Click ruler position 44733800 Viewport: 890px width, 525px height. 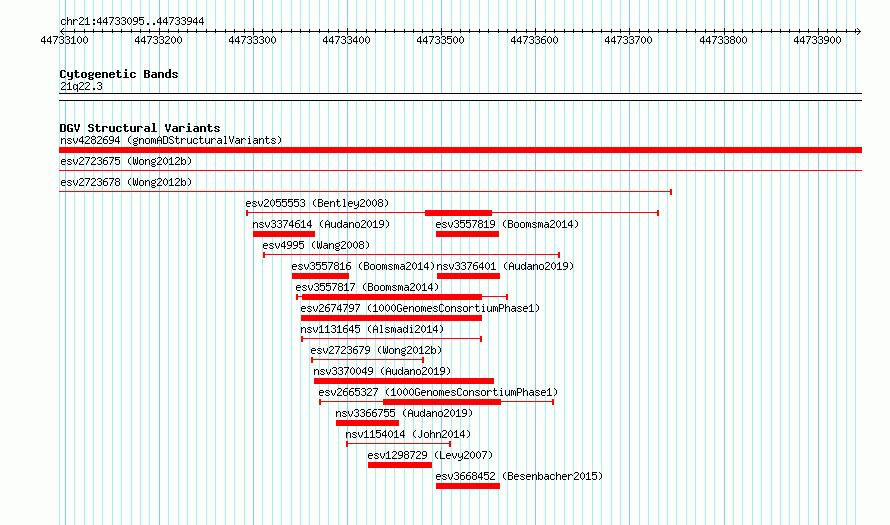tap(723, 40)
